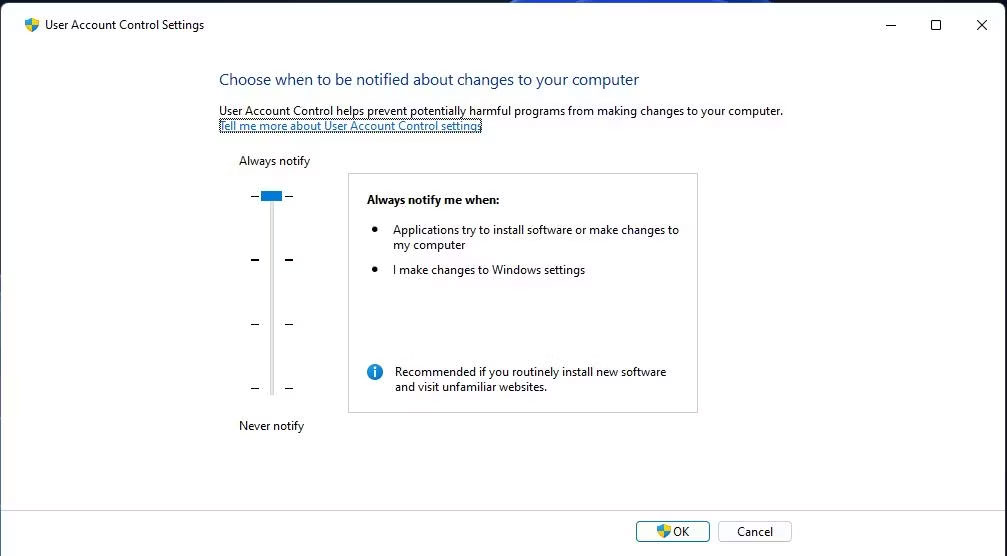Click 'I make changes to Windows settings' text
Image resolution: width=1007 pixels, height=556 pixels.
[x=489, y=270]
